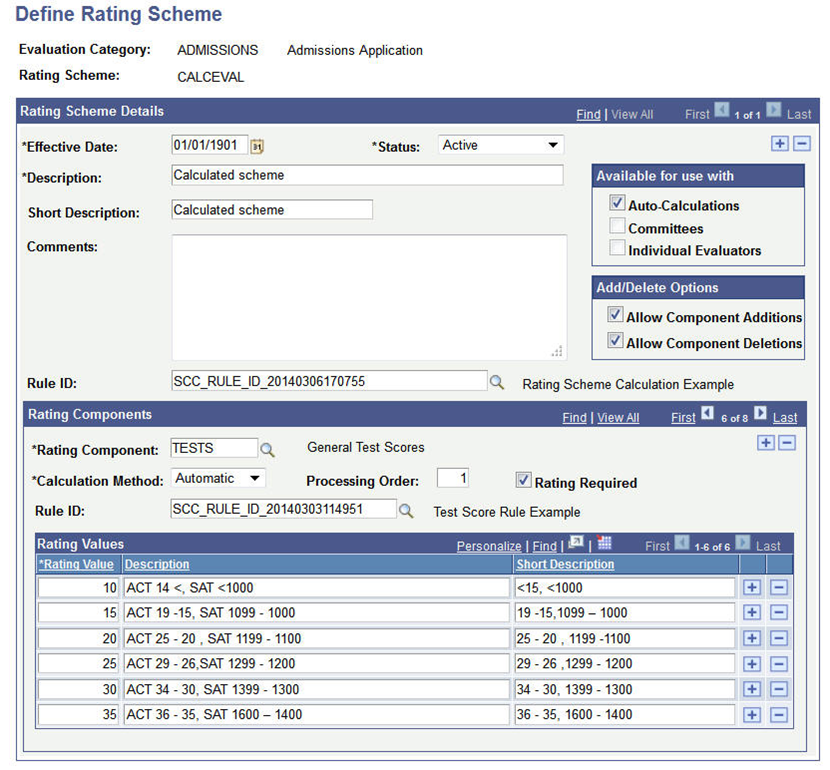The width and height of the screenshot is (830, 770).
Task: Click the Personalize link for Rating Values
Action: pyautogui.click(x=489, y=545)
